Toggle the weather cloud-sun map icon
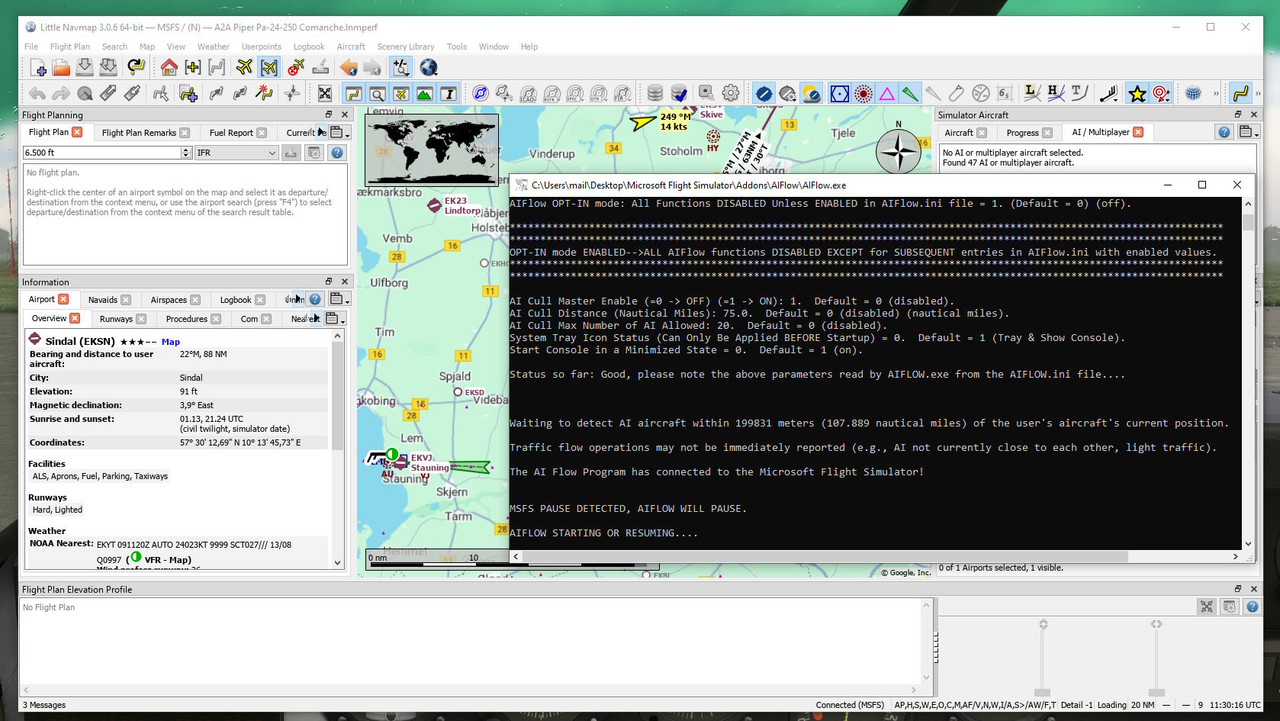 click(812, 93)
